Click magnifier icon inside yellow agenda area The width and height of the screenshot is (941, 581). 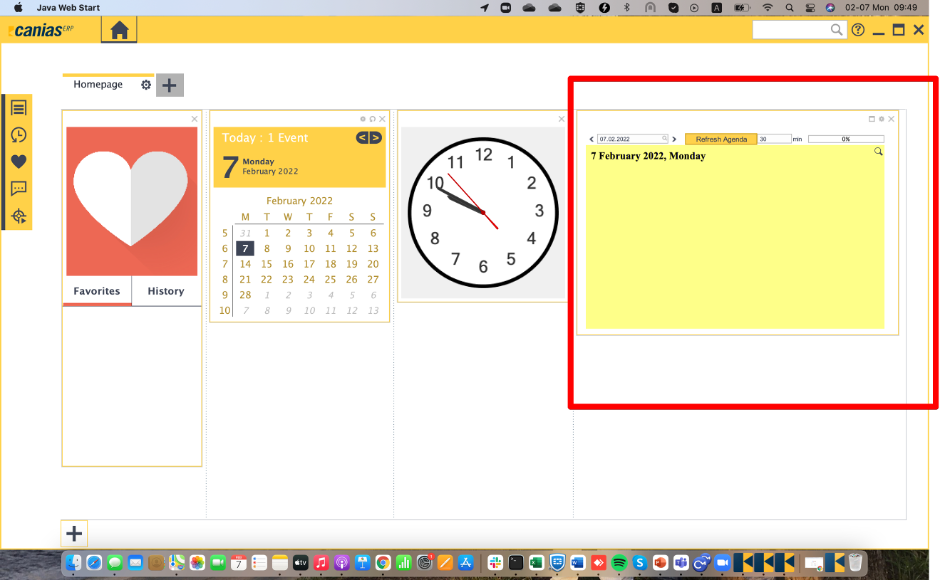click(878, 152)
